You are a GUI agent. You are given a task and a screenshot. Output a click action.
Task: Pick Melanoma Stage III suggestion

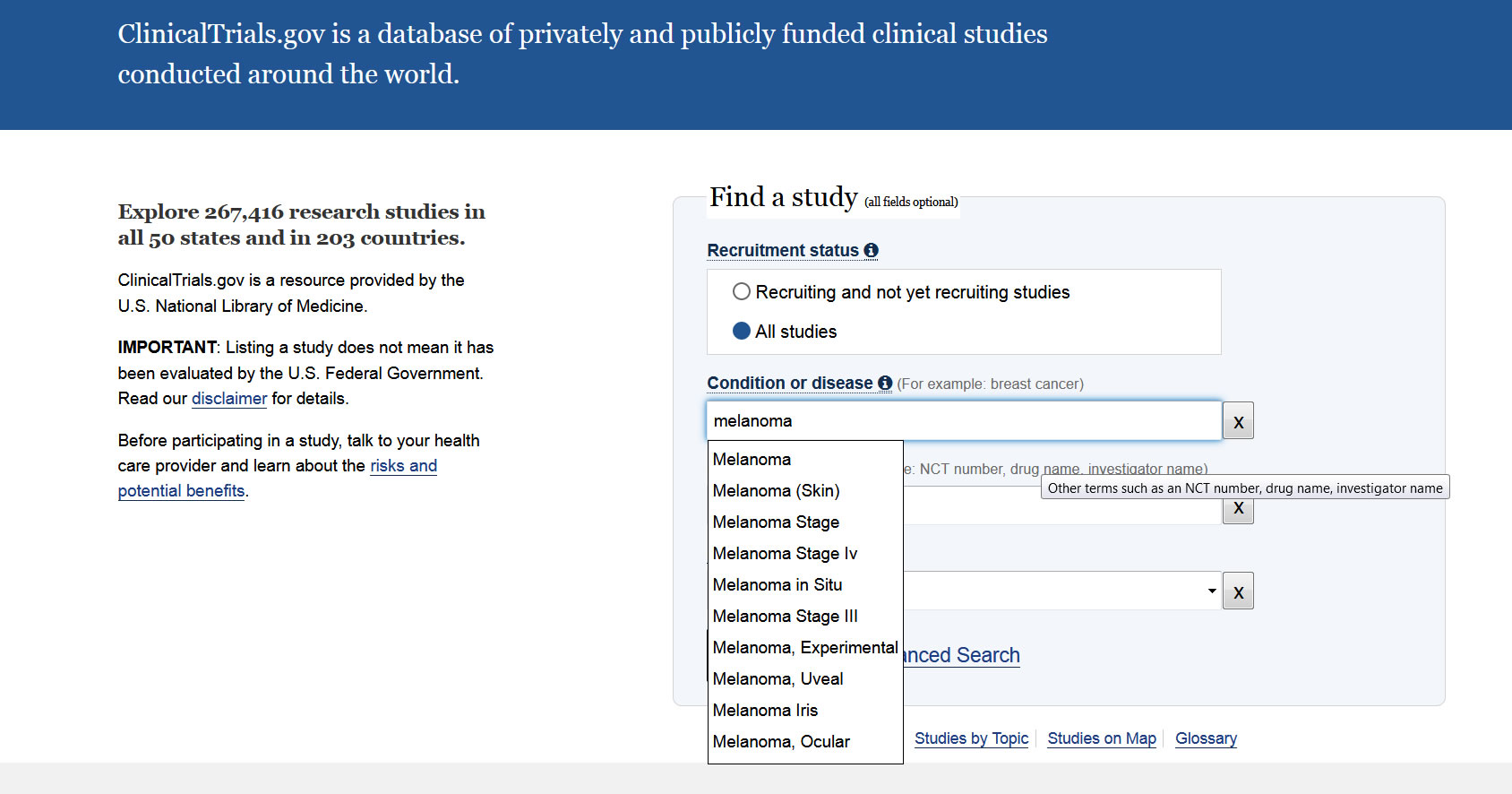805,617
